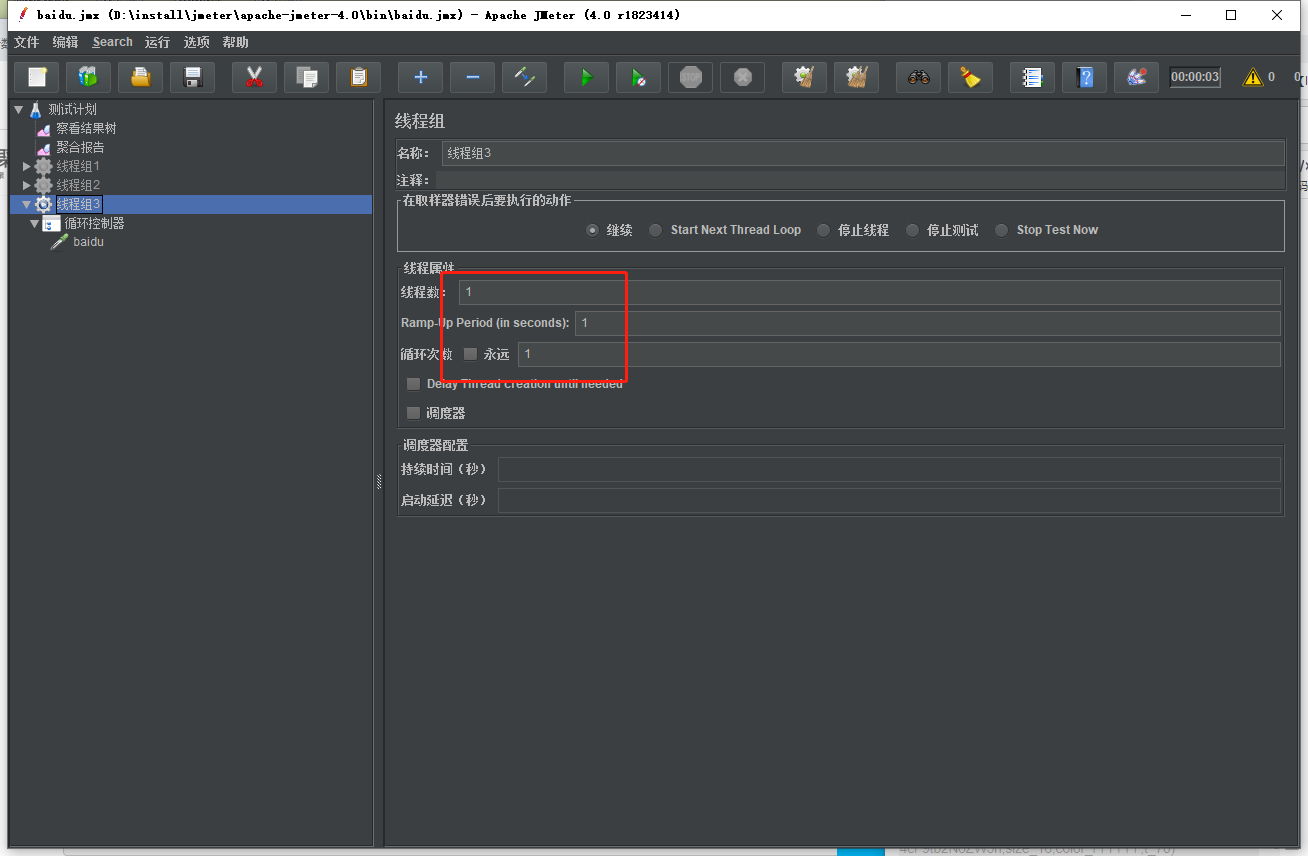Click the New test plan toolbar icon
1308x856 pixels.
(x=37, y=77)
